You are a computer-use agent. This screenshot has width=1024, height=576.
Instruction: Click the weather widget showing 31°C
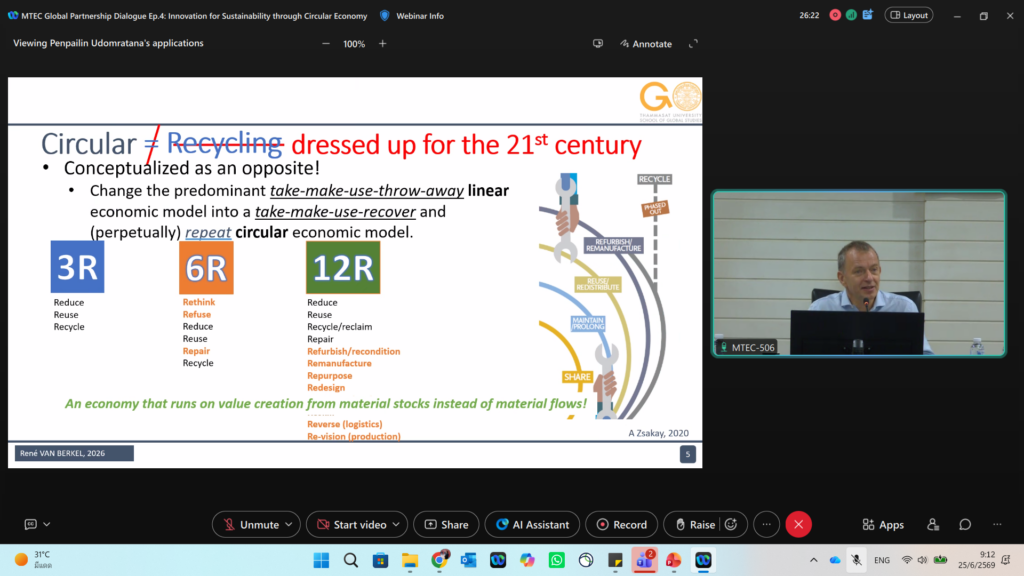34,560
